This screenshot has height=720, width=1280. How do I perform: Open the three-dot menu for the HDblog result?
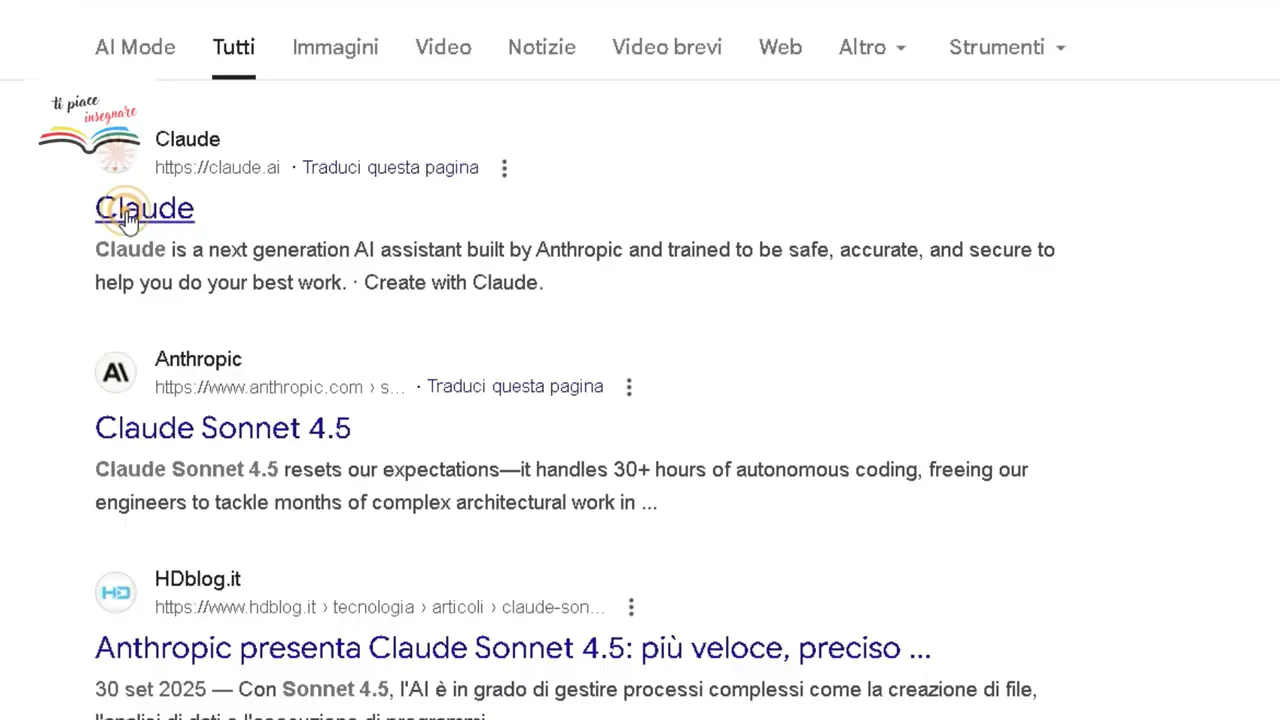click(x=631, y=607)
